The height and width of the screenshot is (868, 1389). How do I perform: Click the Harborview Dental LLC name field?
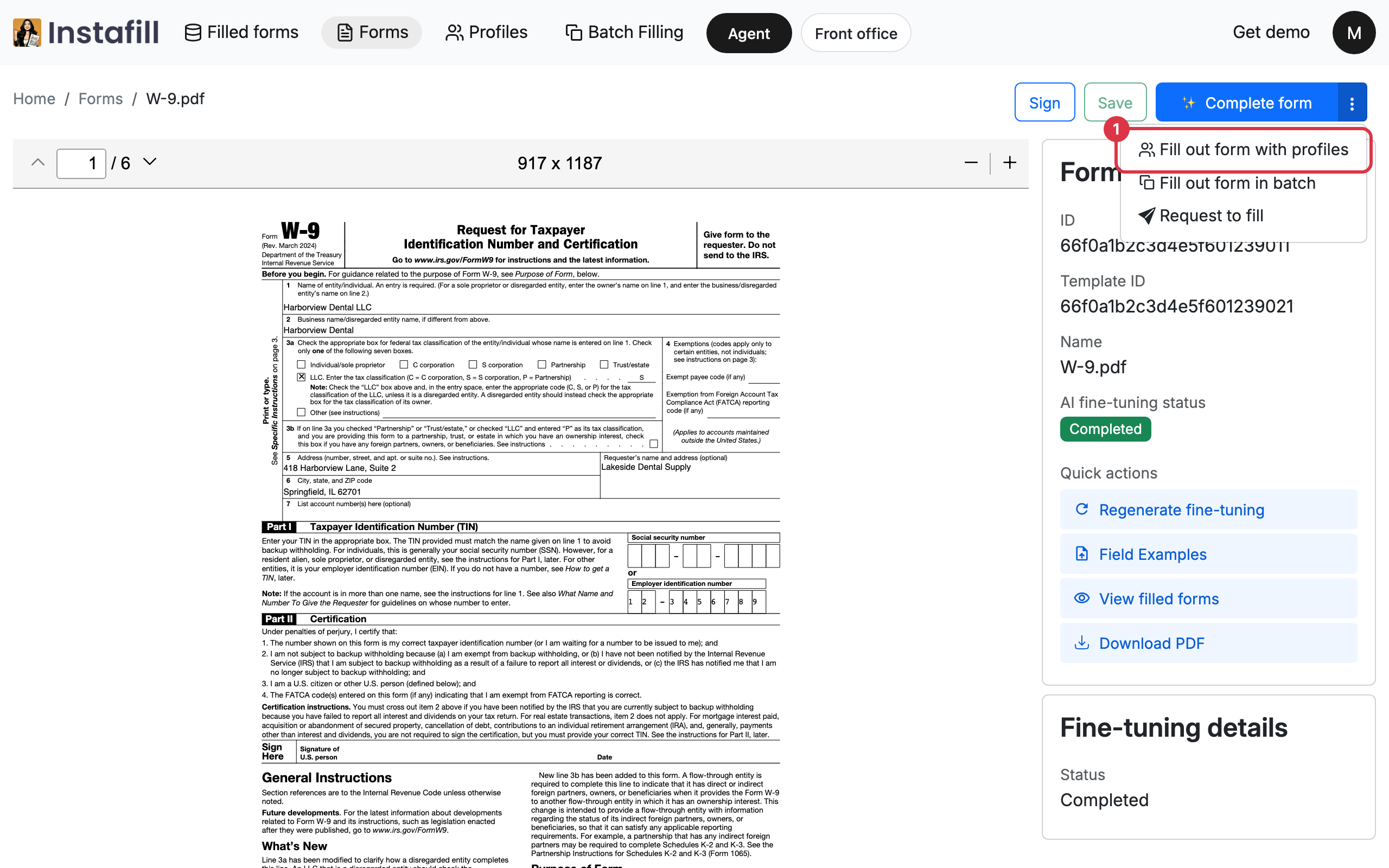[531, 307]
